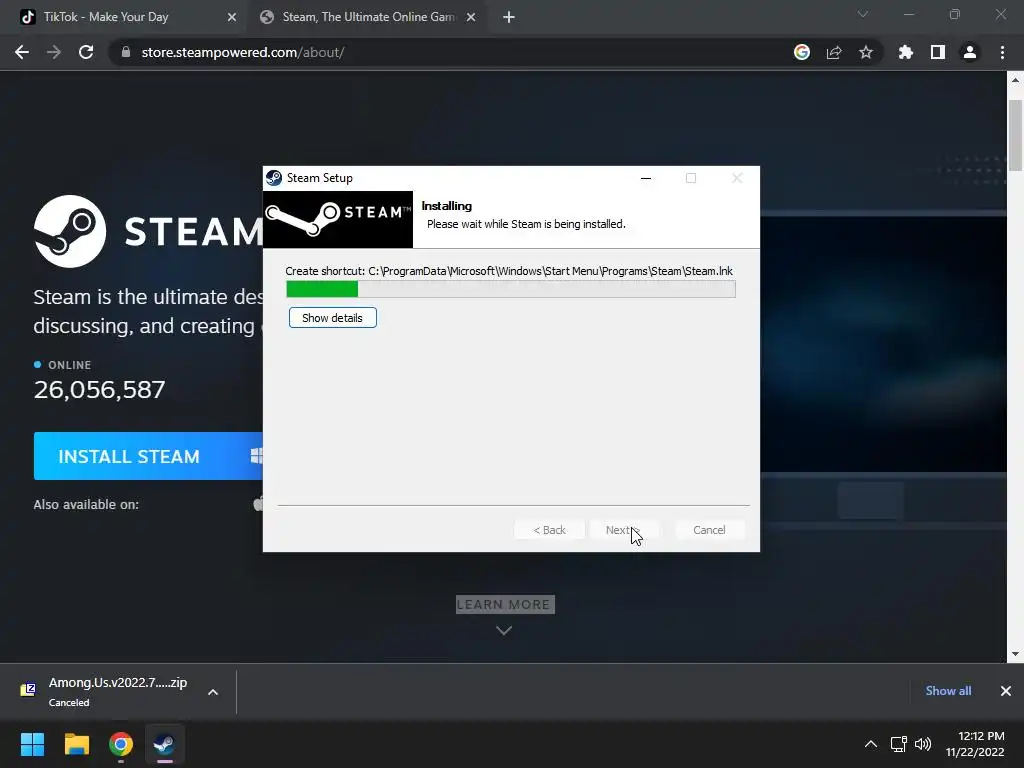Open network status tray icon

point(899,744)
